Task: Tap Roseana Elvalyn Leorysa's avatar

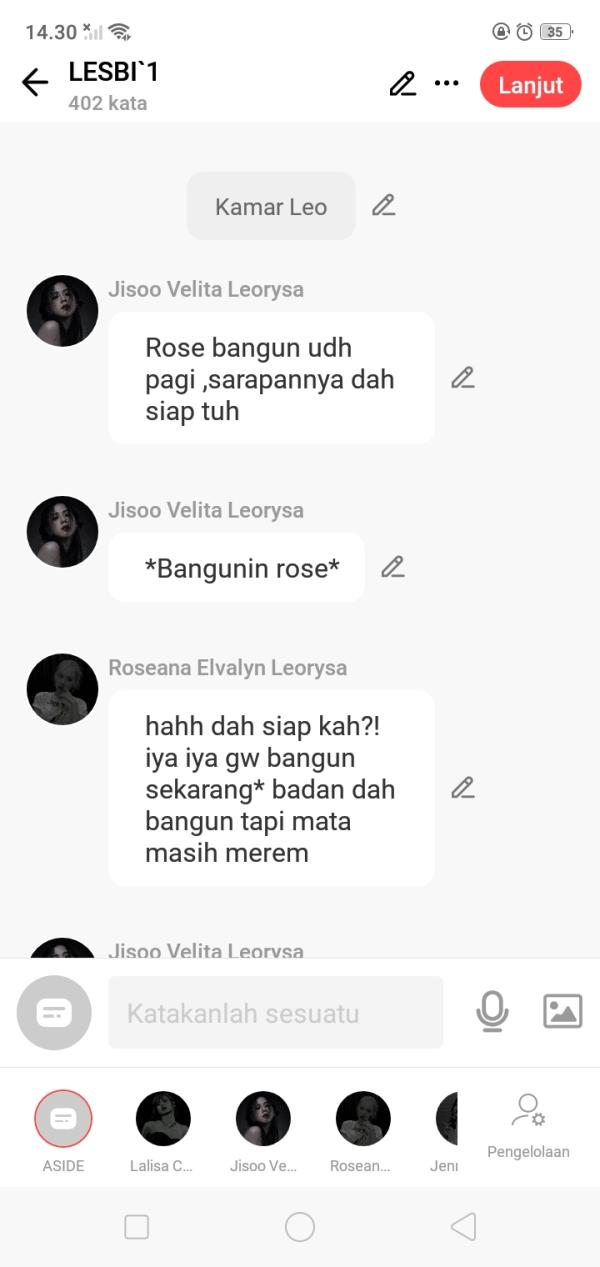Action: (62, 689)
